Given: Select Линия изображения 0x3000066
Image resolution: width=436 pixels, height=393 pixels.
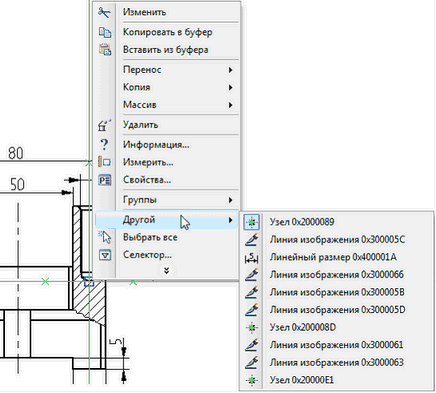Looking at the screenshot, I should tap(337, 275).
